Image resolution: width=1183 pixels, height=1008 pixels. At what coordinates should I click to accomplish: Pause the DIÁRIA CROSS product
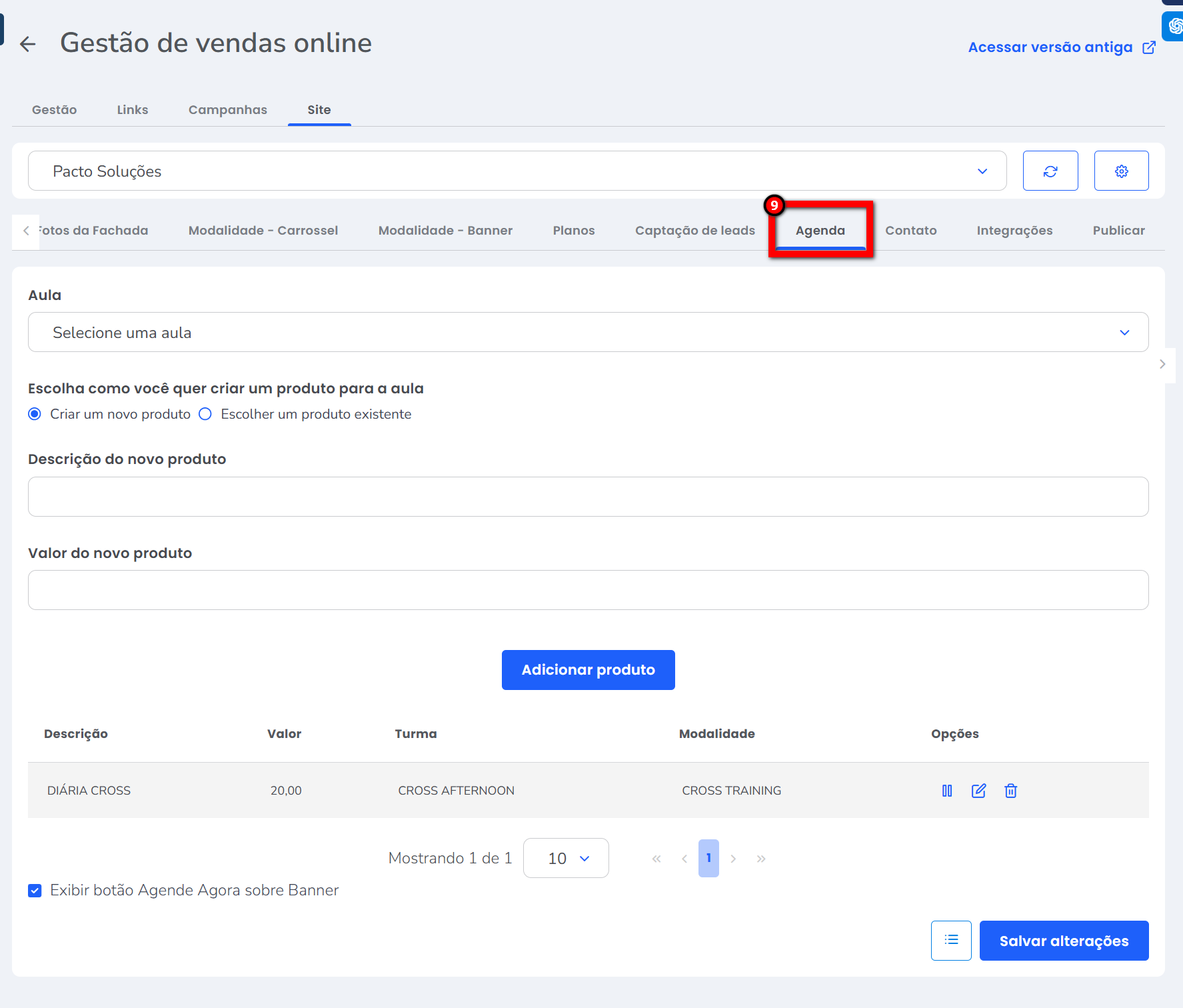click(x=947, y=791)
